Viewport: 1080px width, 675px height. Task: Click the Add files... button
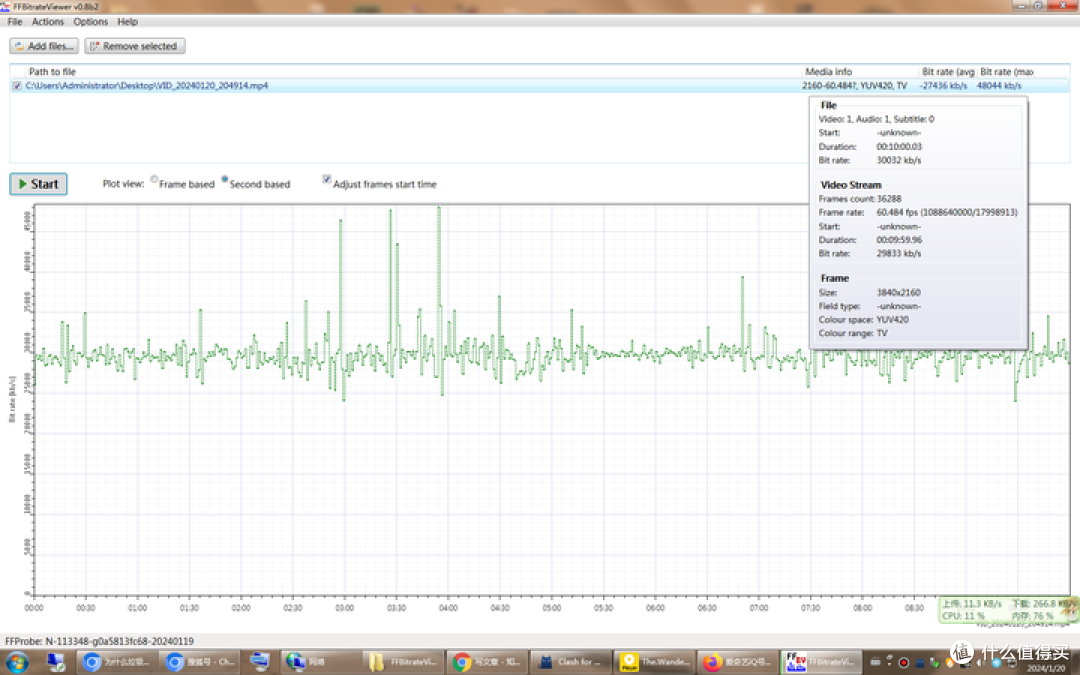[x=44, y=46]
